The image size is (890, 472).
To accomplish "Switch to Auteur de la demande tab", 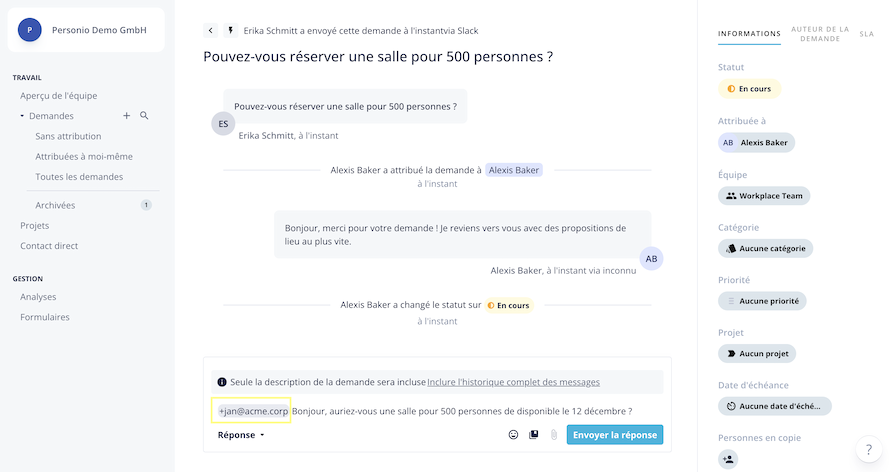I will [820, 34].
